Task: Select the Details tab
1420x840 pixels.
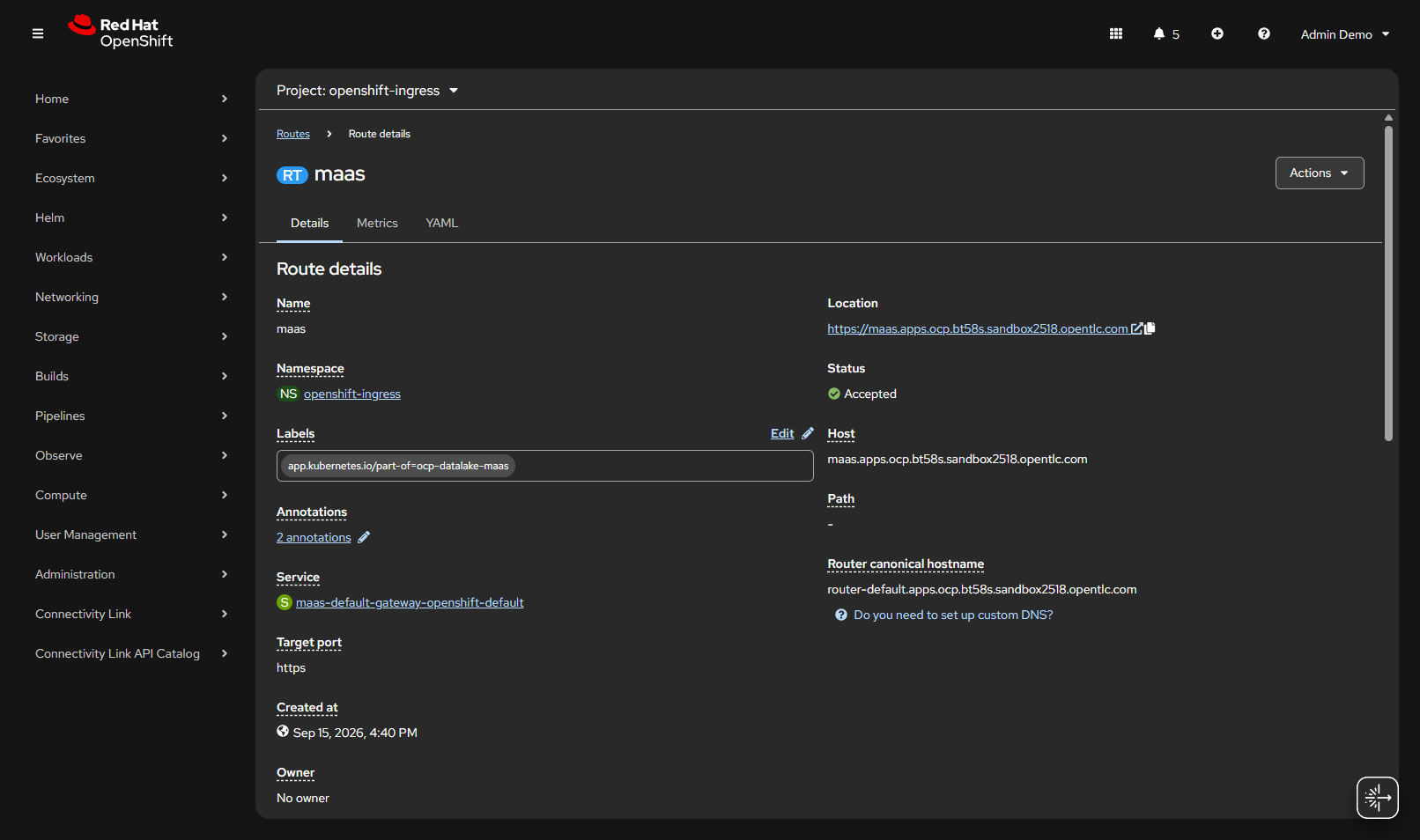Action: point(309,223)
